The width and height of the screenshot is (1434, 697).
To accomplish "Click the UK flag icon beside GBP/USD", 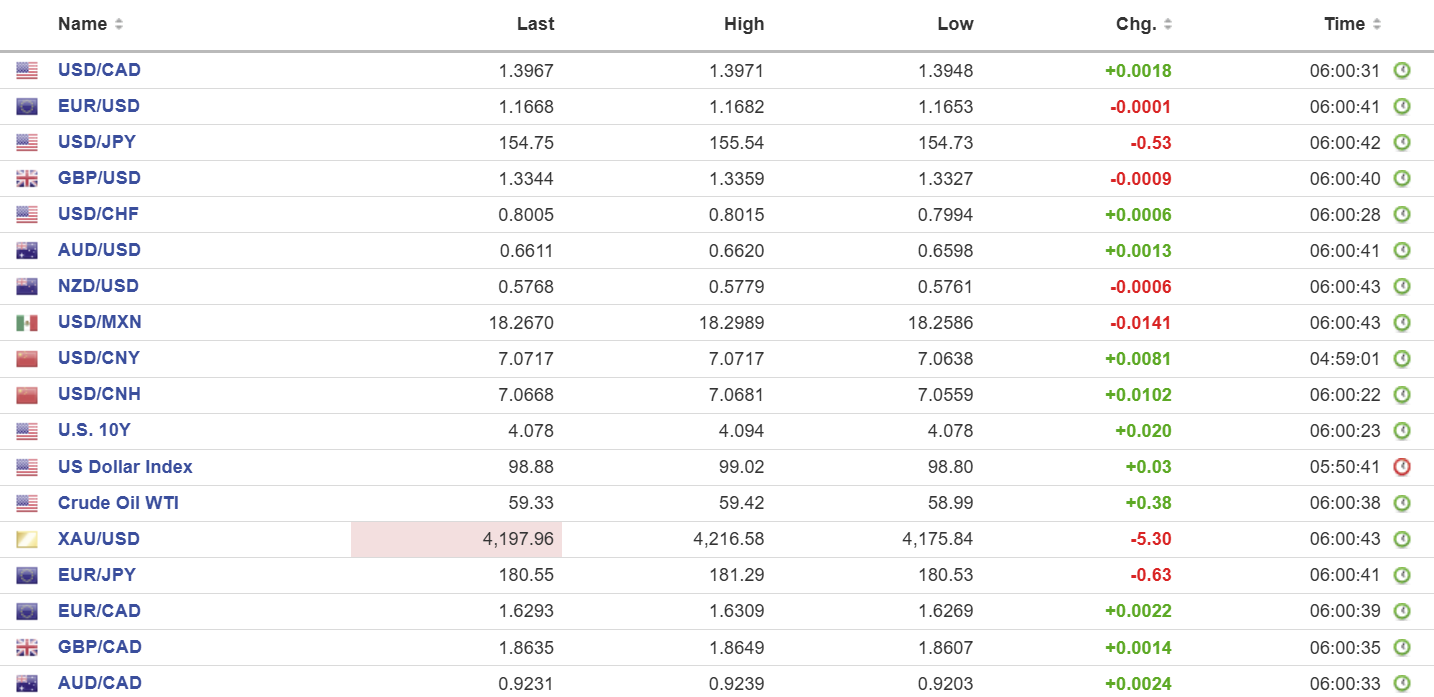I will (27, 179).
